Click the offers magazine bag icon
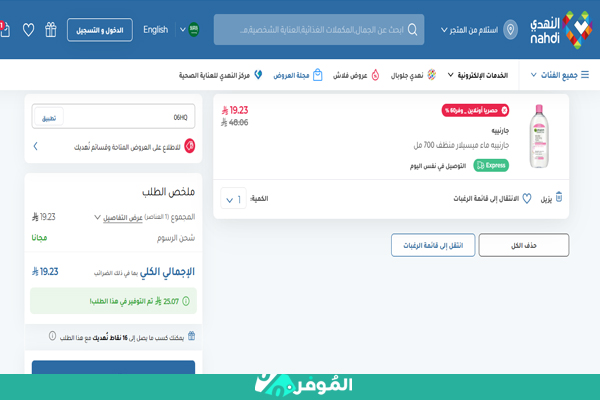Image resolution: width=600 pixels, height=400 pixels. pos(318,75)
